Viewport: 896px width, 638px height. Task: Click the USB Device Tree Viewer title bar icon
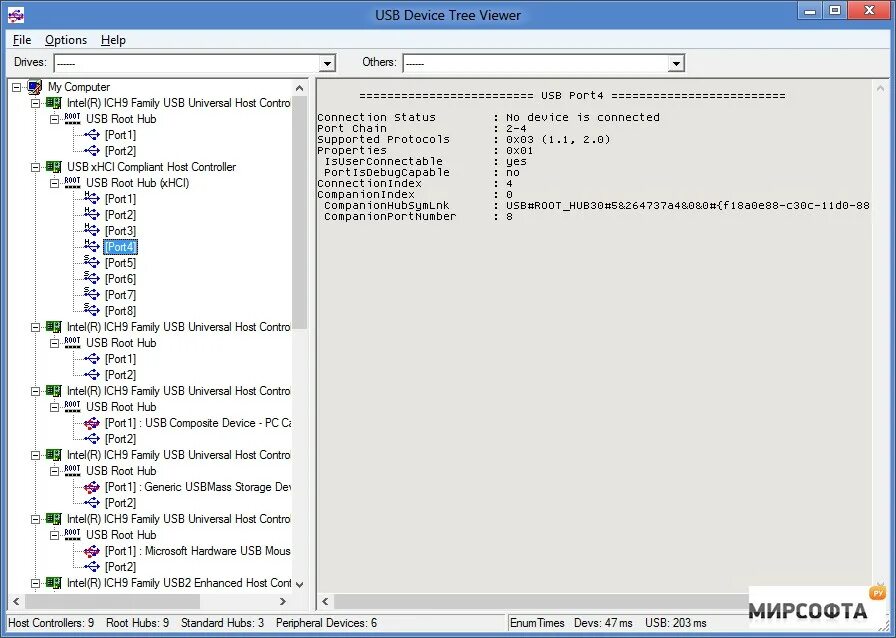point(16,15)
